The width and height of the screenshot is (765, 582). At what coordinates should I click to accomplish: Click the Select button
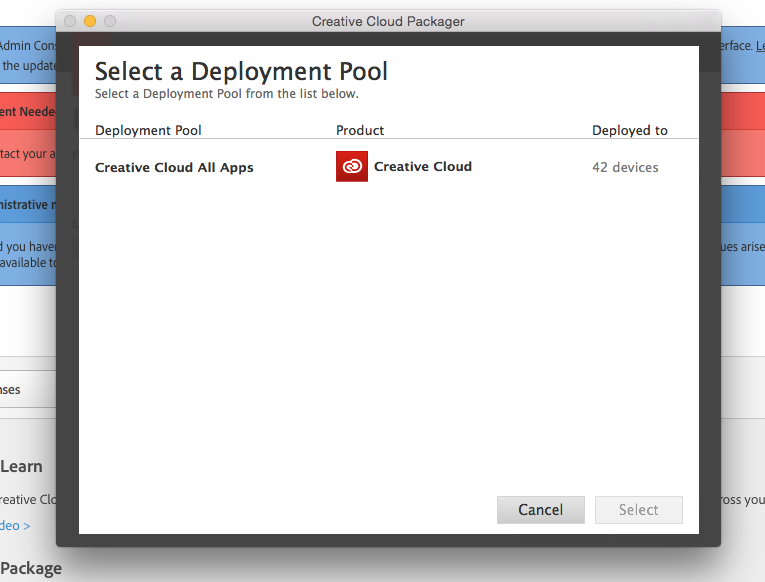click(x=638, y=510)
